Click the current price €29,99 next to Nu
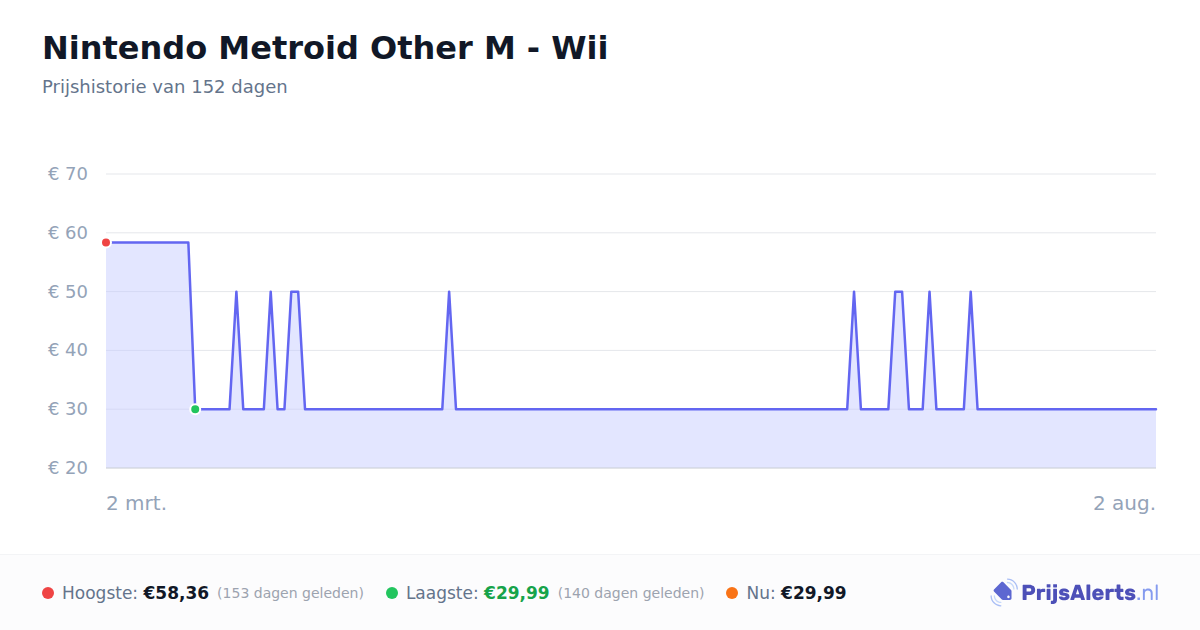 pyautogui.click(x=813, y=593)
